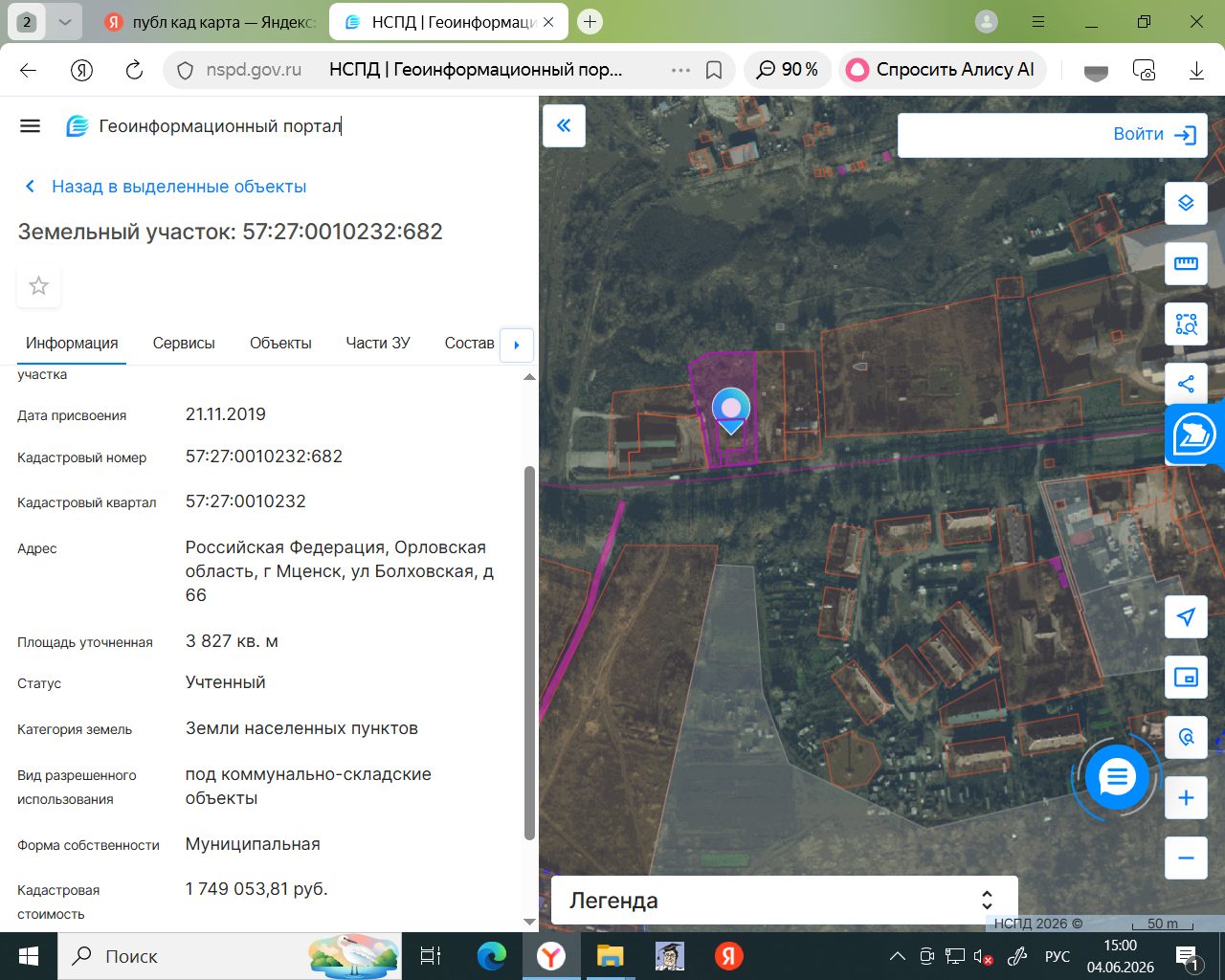This screenshot has height=980, width=1225.
Task: Zoom in the map with plus button
Action: click(1186, 797)
